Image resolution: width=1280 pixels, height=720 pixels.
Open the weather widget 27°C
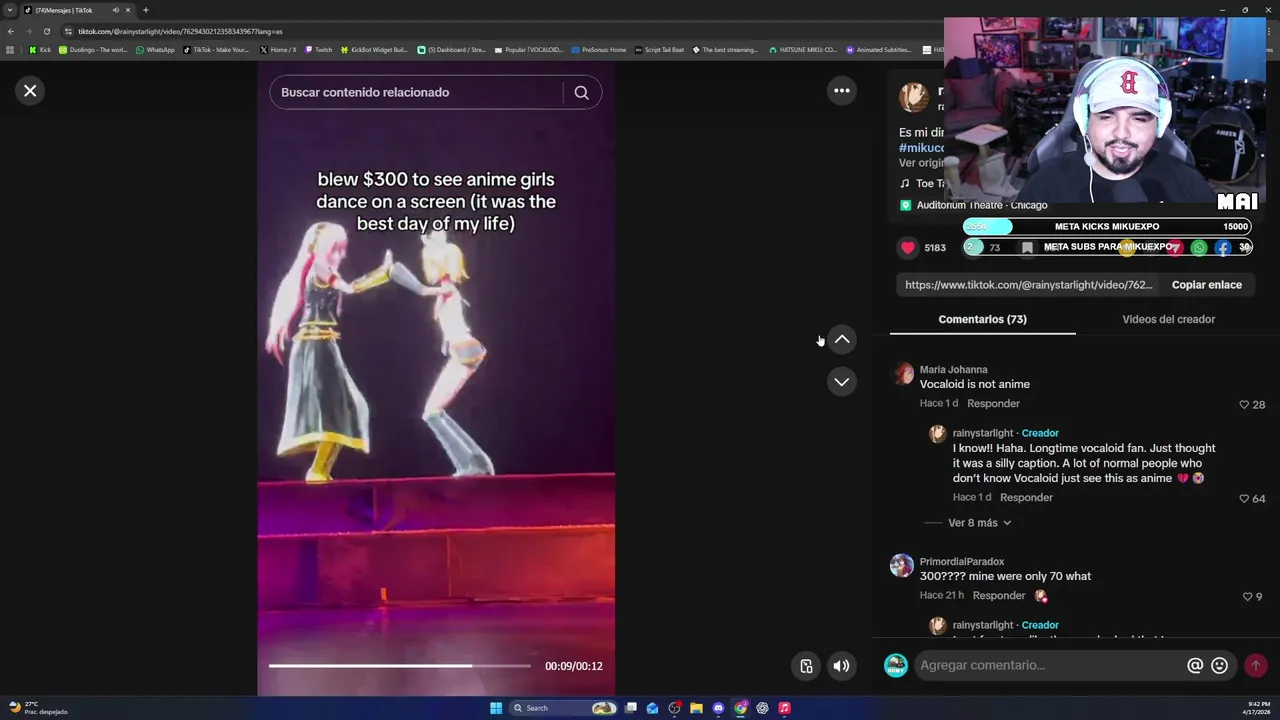pos(38,707)
